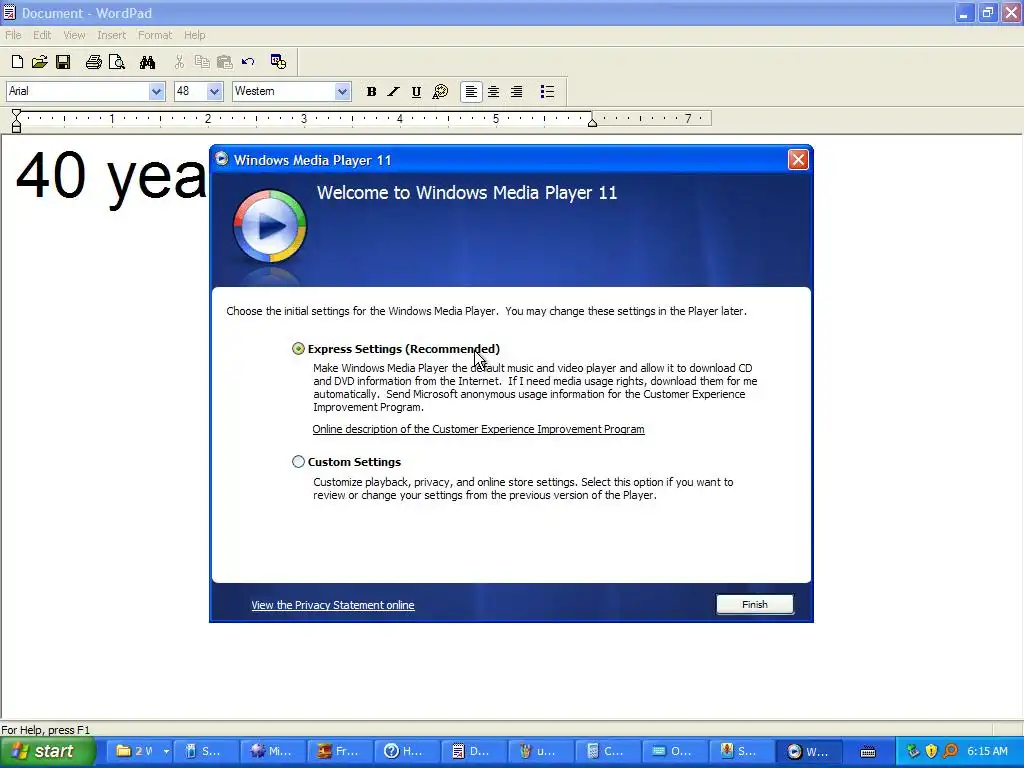Open the File menu in WordPad
Screen dimensions: 1024x768
(x=13, y=35)
